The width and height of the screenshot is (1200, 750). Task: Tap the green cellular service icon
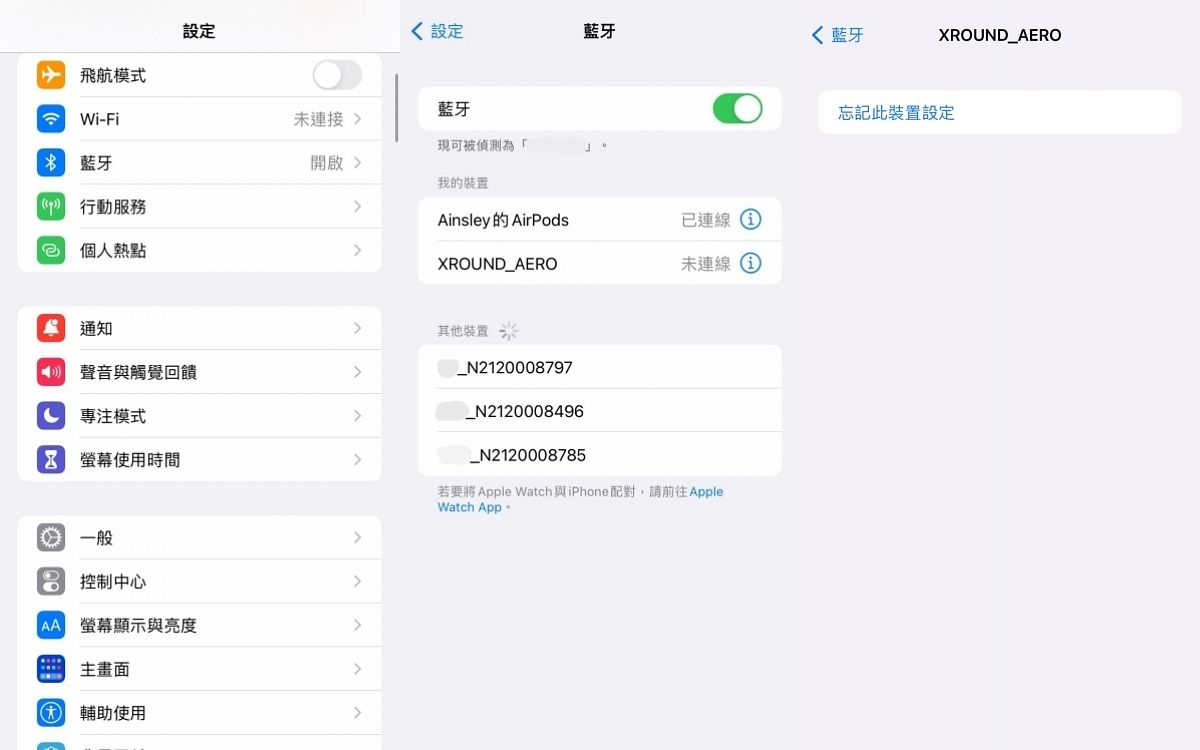pyautogui.click(x=51, y=207)
